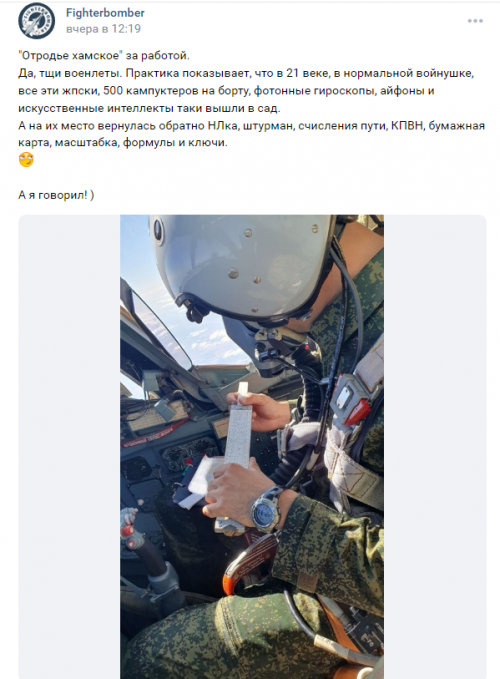Open the post timestamp вчера в 12:19
500x679 pixels.
click(x=103, y=29)
